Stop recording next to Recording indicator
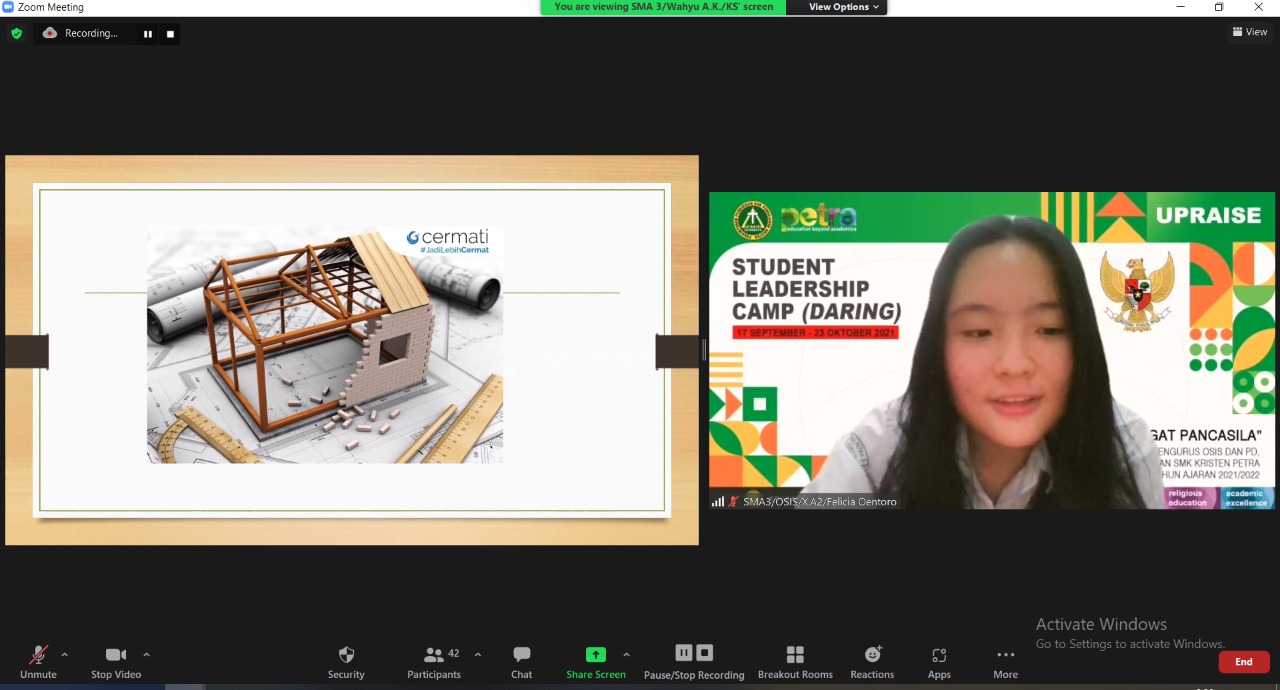1280x690 pixels. pyautogui.click(x=170, y=33)
